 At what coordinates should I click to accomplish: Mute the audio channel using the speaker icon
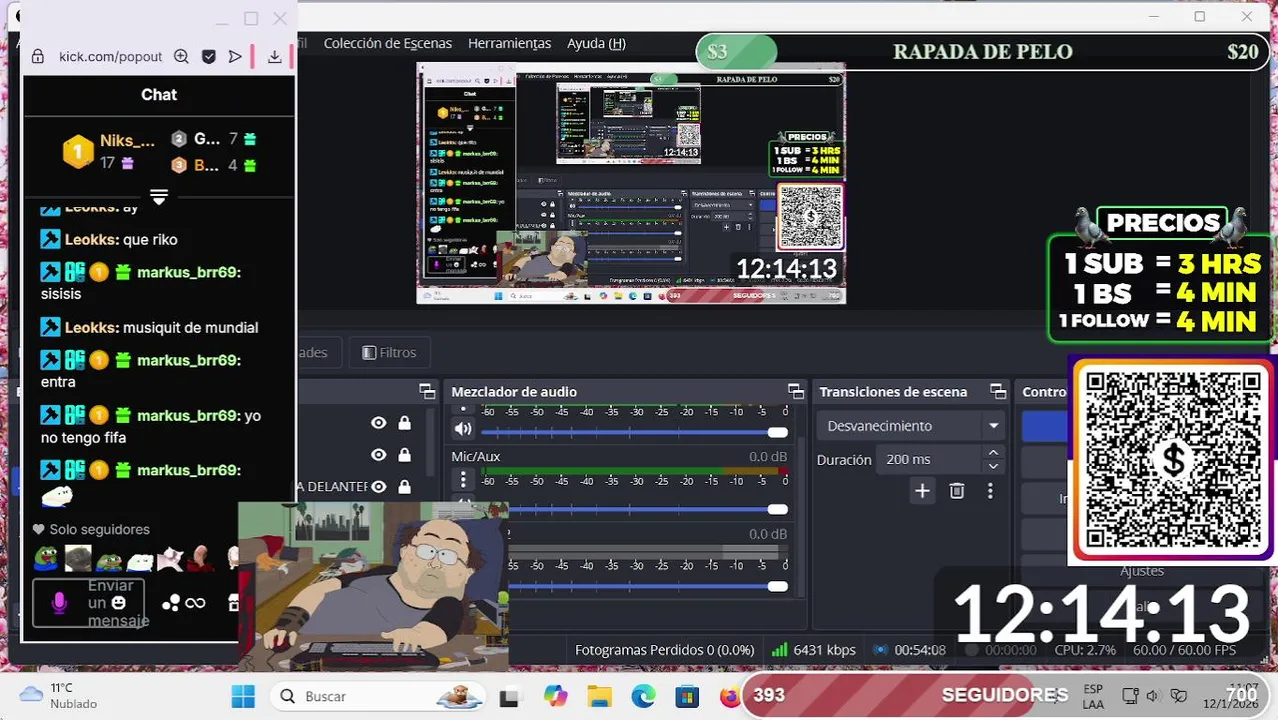point(462,430)
